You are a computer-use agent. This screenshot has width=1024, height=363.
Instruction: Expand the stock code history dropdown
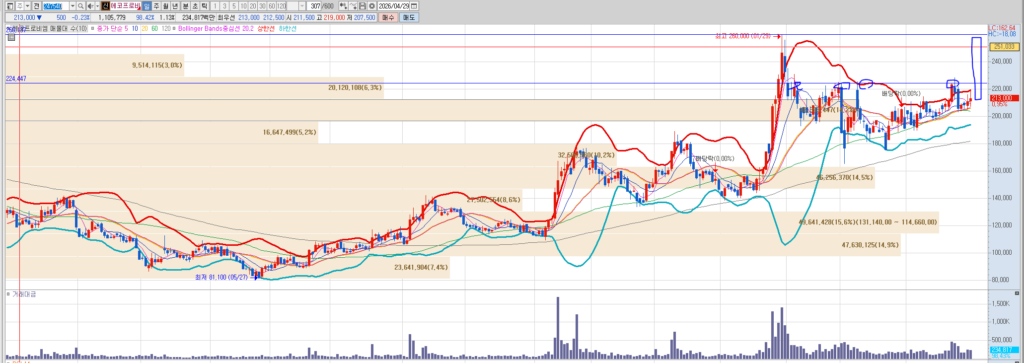coord(72,6)
